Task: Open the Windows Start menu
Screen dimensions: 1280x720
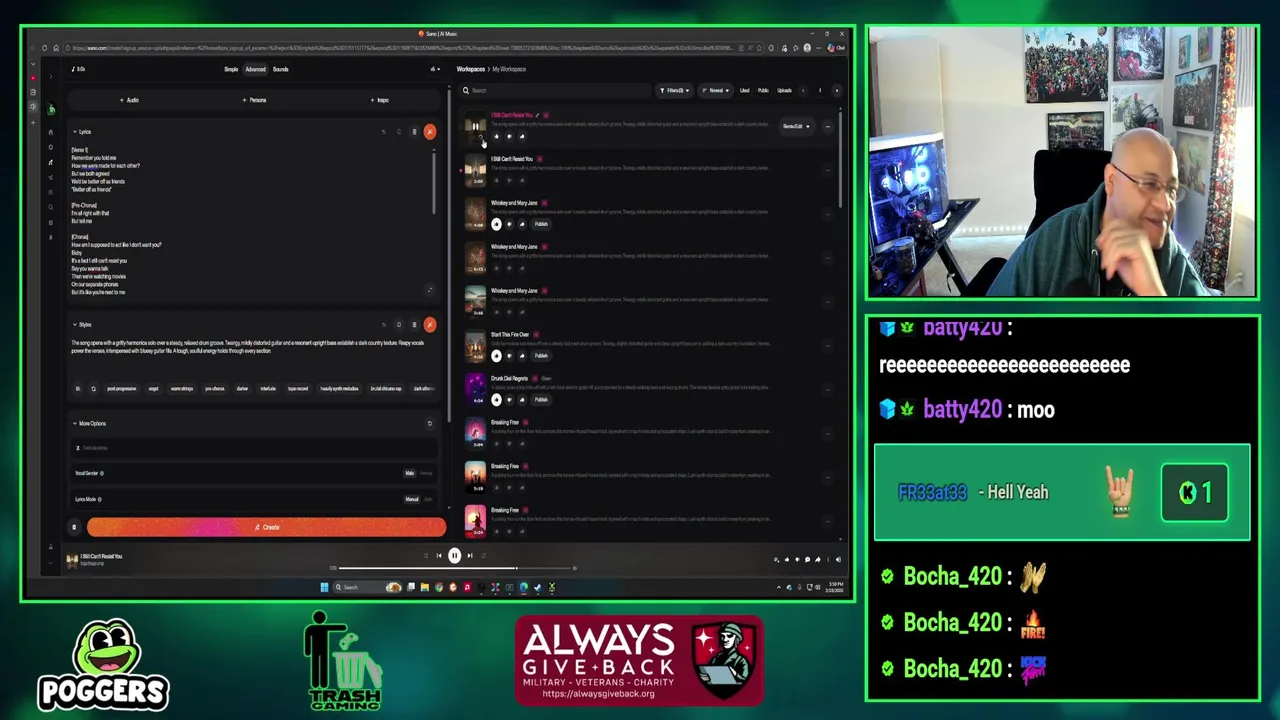Action: 324,587
